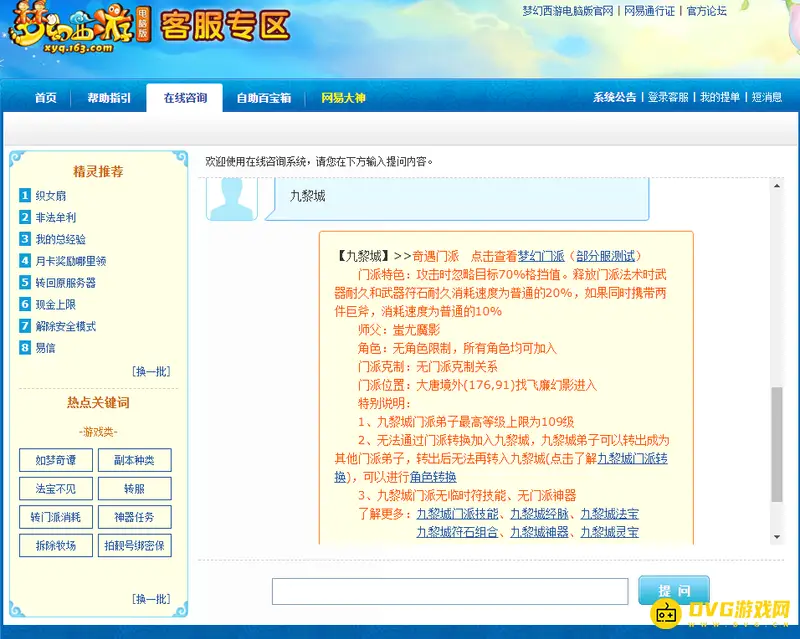Click the 副本种类 keyword button
800x639 pixels.
(134, 460)
